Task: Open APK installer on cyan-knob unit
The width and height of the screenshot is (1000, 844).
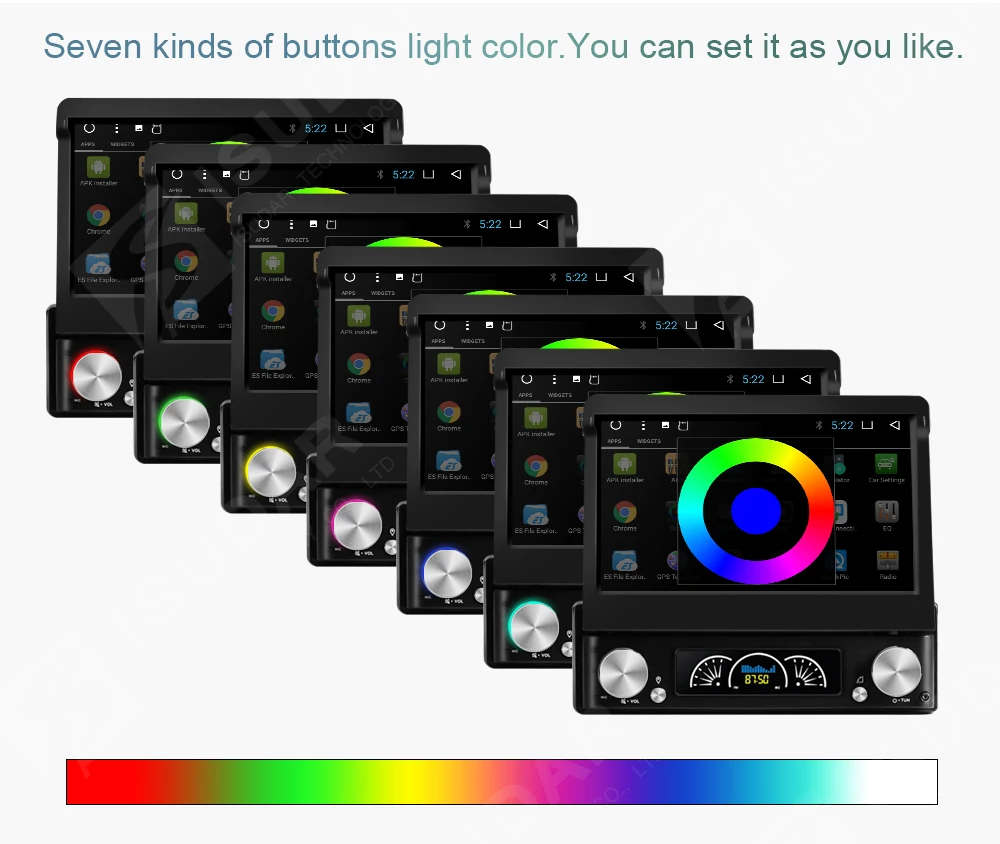Action: tap(536, 422)
